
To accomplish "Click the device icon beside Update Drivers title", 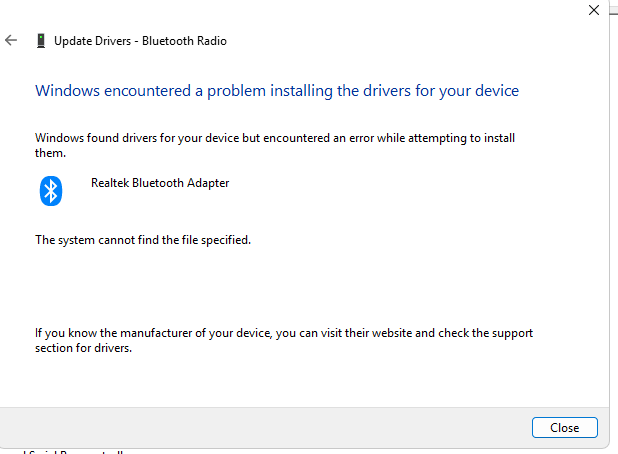I will (x=40, y=41).
